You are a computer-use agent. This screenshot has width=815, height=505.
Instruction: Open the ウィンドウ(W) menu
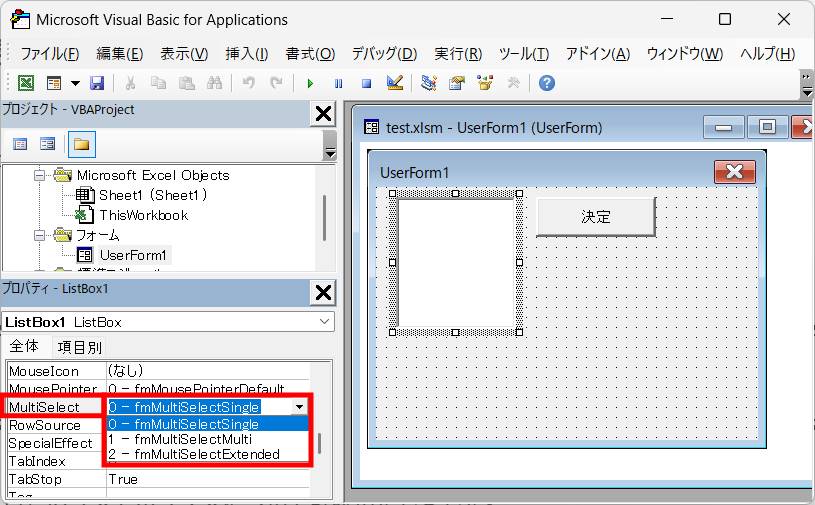pos(685,54)
